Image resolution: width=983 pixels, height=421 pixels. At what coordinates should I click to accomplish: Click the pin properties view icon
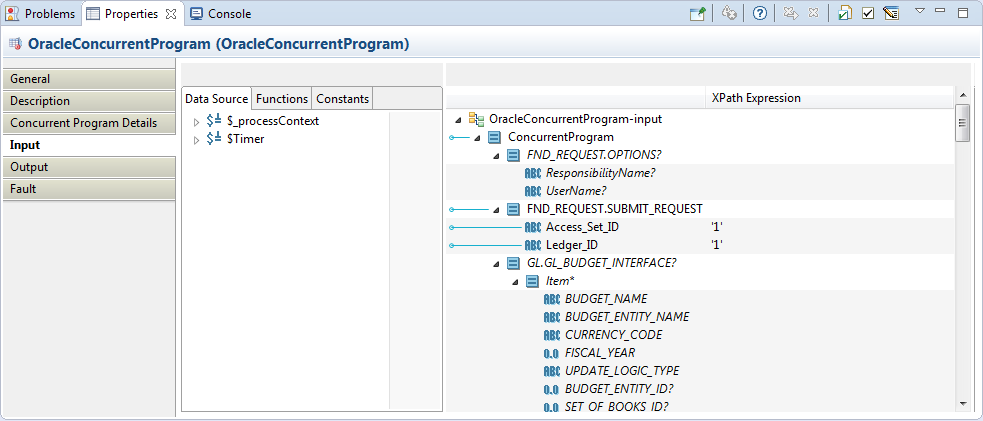coord(697,13)
